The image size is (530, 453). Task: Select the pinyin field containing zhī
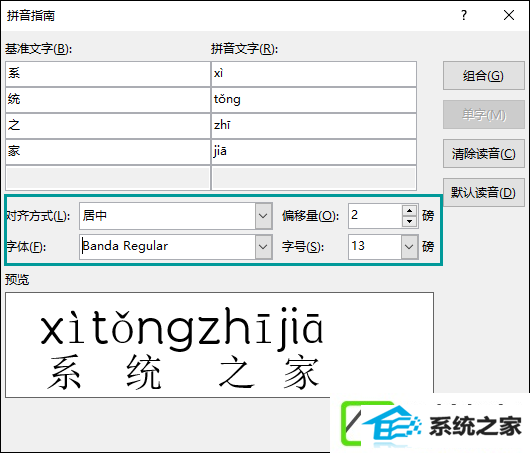[314, 126]
